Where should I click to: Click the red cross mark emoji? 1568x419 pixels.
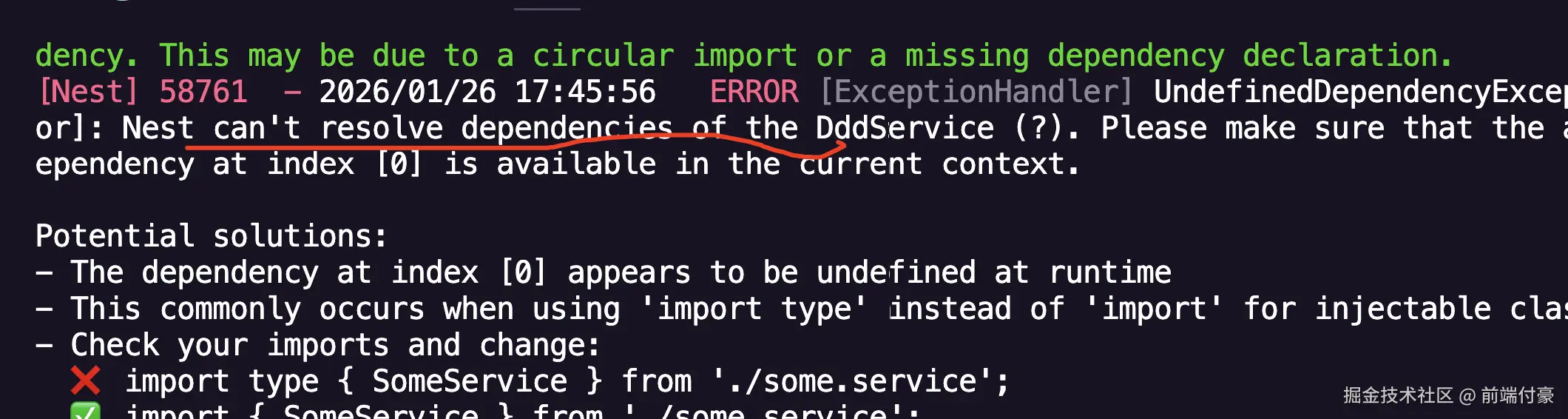coord(86,381)
